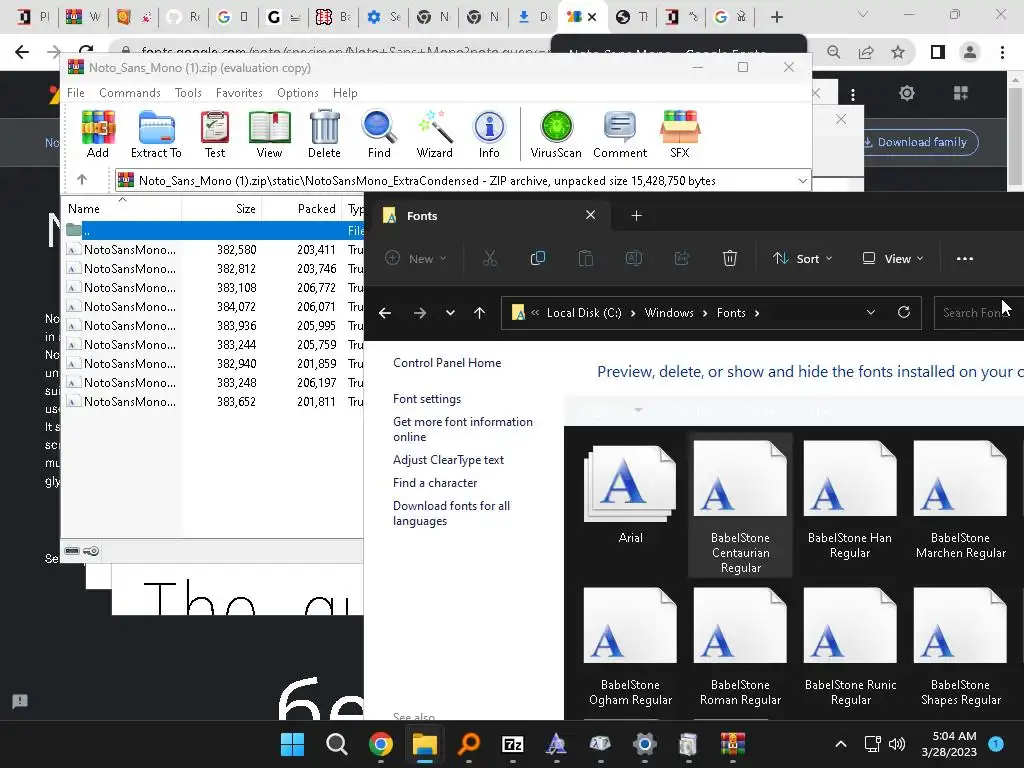Show hidden system tray icons
The width and height of the screenshot is (1024, 768).
841,744
